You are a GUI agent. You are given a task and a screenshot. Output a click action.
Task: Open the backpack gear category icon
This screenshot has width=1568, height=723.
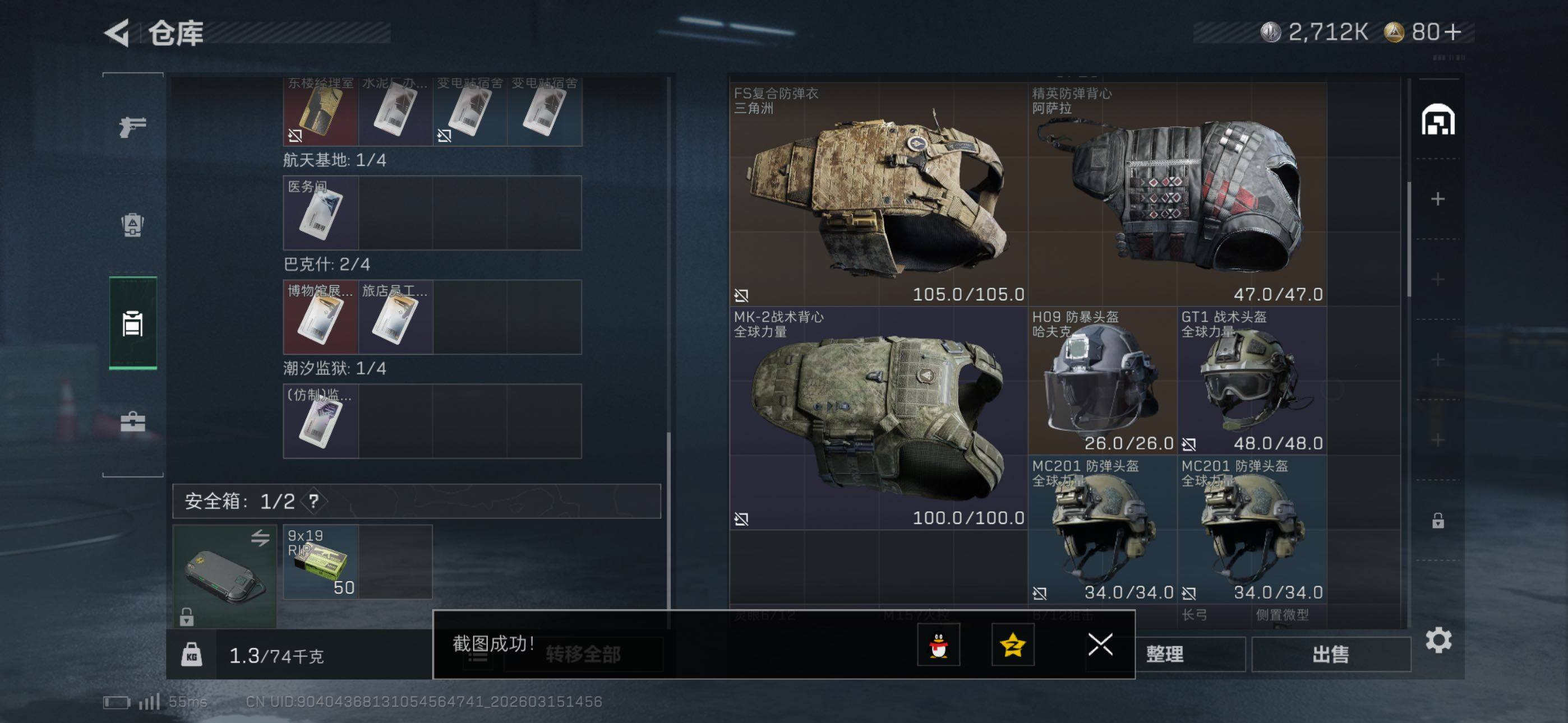tap(133, 225)
